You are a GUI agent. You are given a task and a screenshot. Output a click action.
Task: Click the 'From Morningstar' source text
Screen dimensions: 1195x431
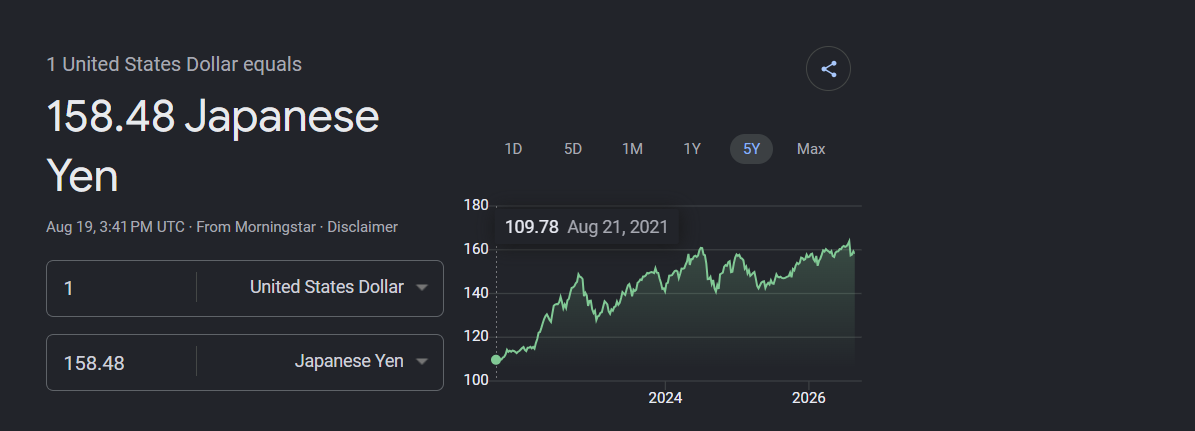click(x=255, y=227)
